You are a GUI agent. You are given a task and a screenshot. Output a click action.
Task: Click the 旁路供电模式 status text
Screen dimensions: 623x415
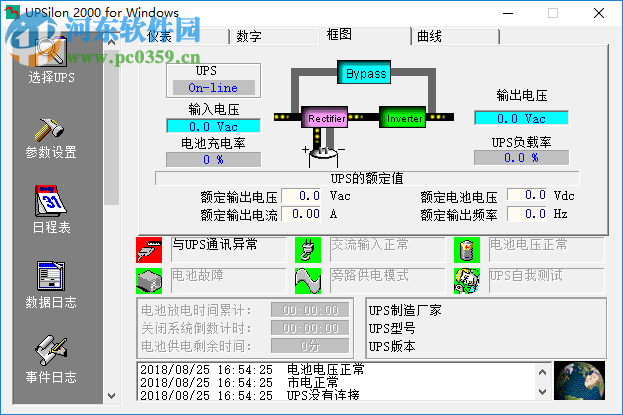pos(370,275)
